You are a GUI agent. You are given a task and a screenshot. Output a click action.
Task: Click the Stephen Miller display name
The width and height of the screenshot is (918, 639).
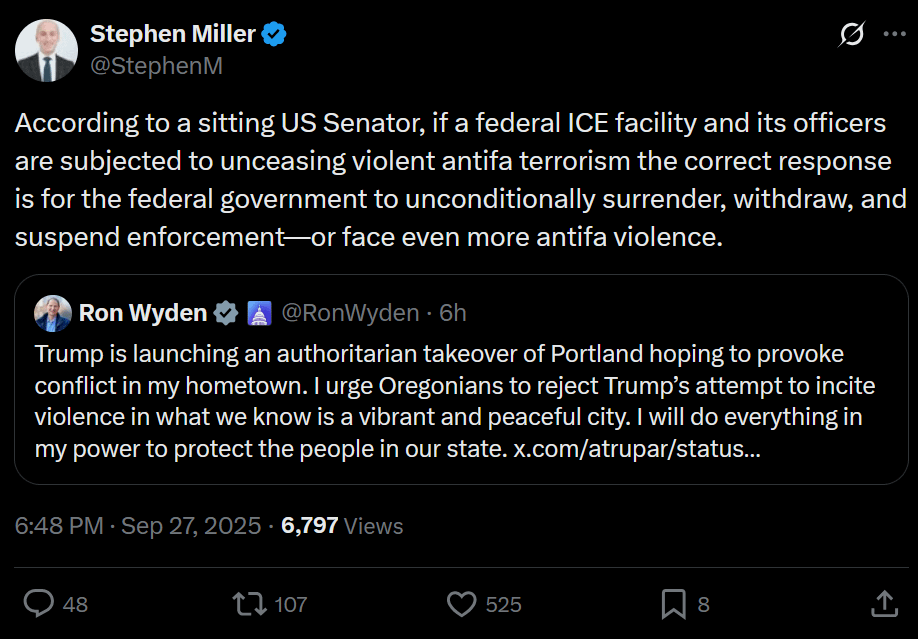tap(173, 34)
